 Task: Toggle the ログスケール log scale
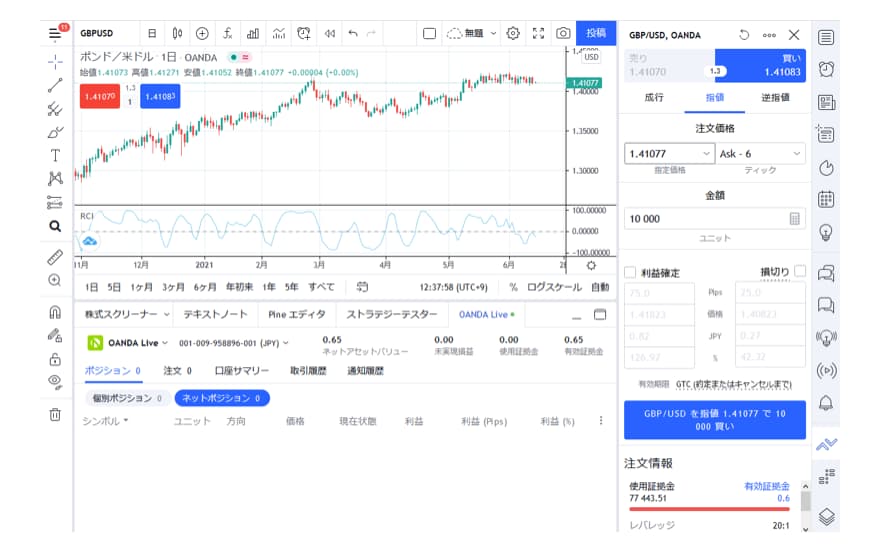554,287
